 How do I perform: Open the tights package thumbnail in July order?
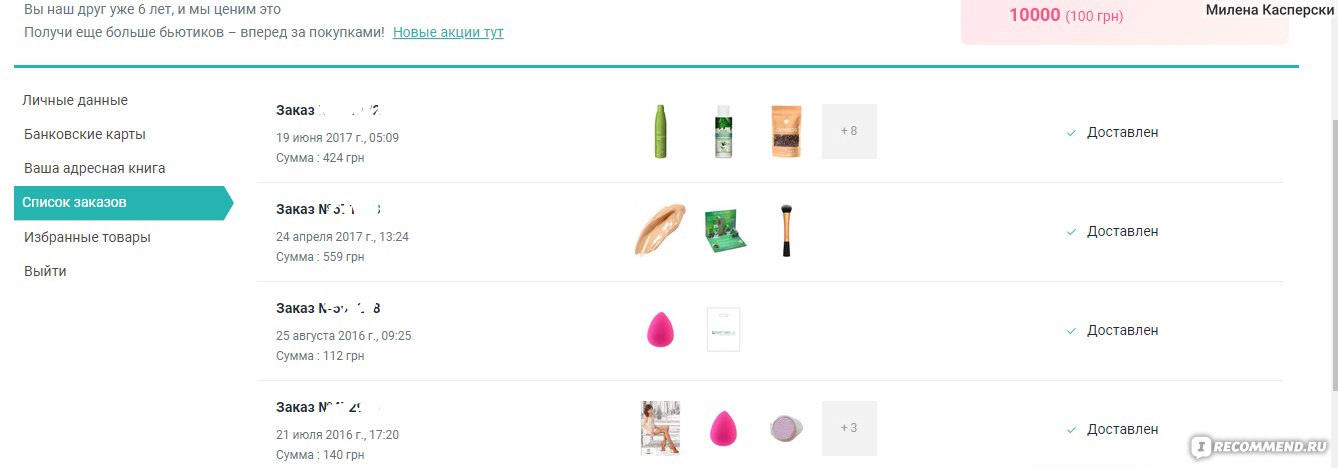tap(660, 428)
